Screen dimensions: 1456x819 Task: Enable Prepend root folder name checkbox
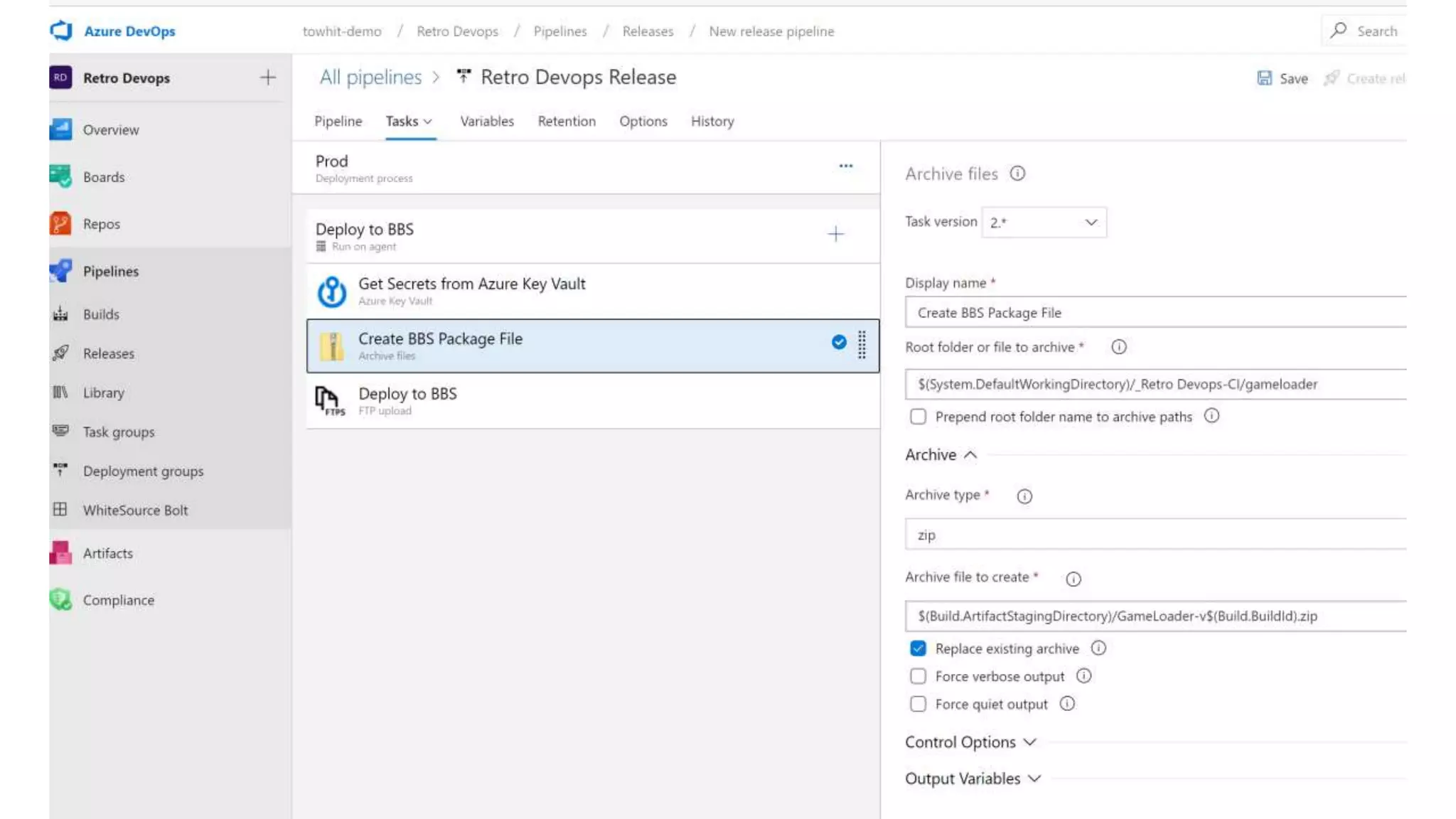tap(918, 417)
